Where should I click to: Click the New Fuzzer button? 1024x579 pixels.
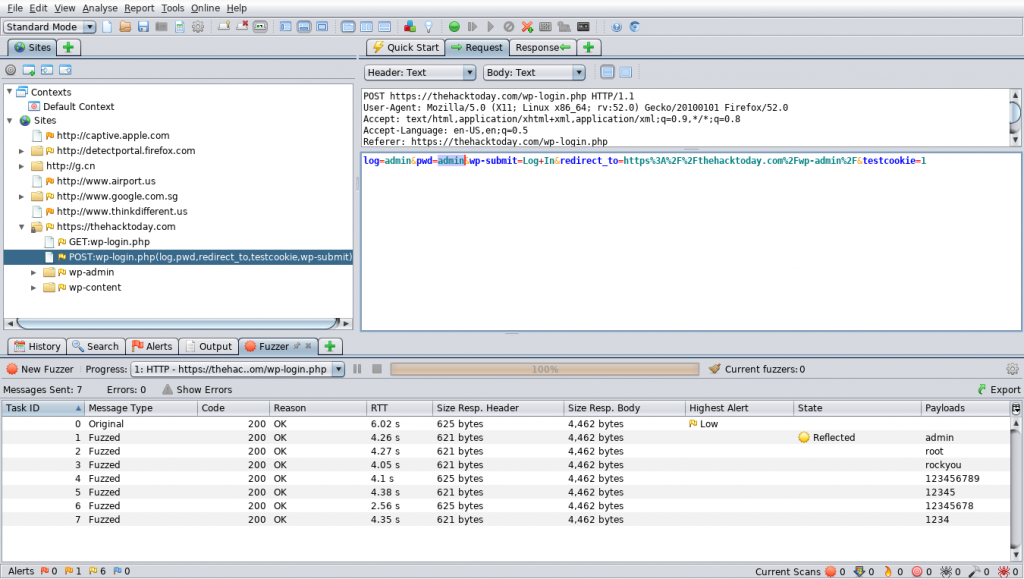[x=39, y=369]
